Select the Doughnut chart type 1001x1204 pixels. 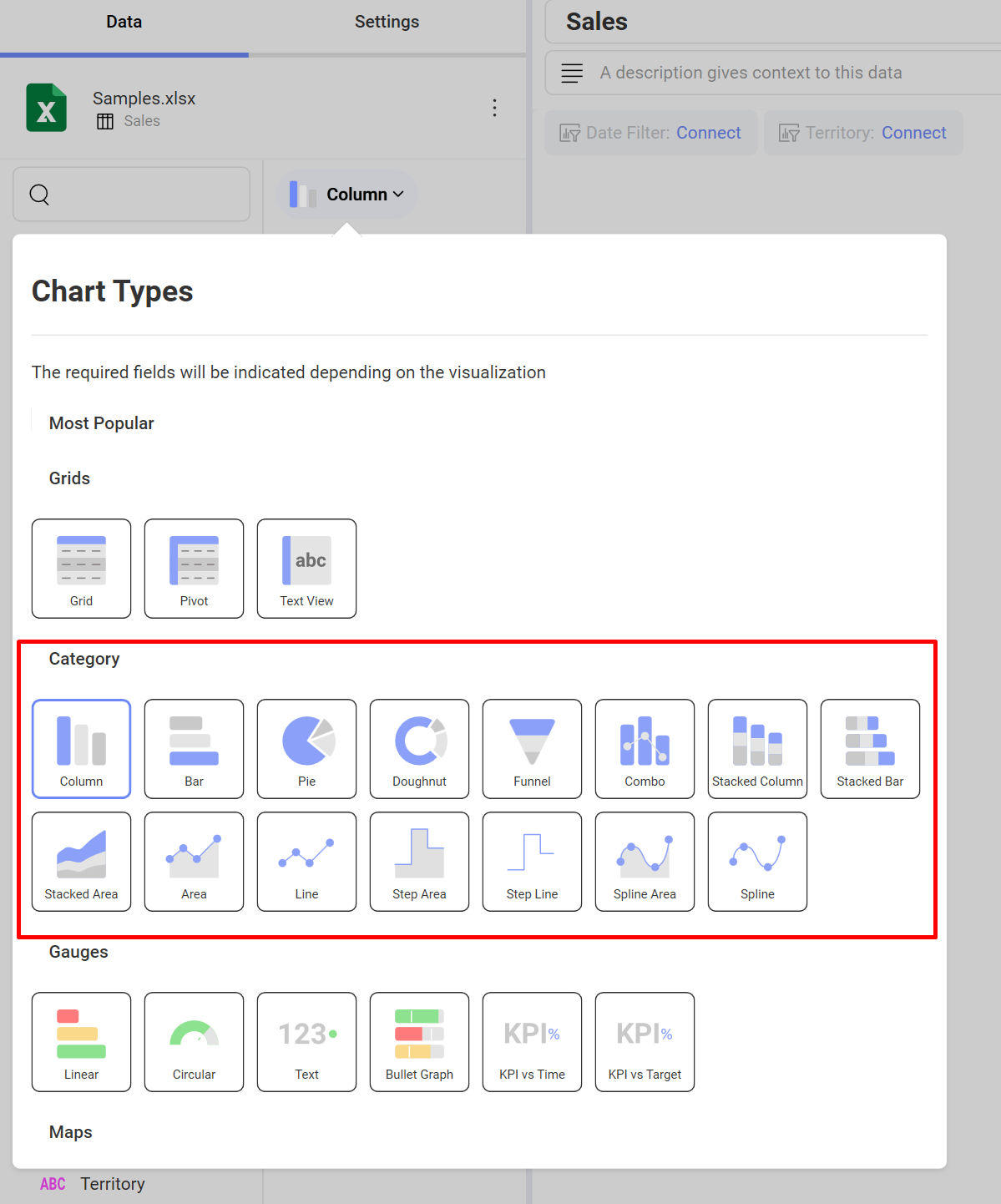419,749
